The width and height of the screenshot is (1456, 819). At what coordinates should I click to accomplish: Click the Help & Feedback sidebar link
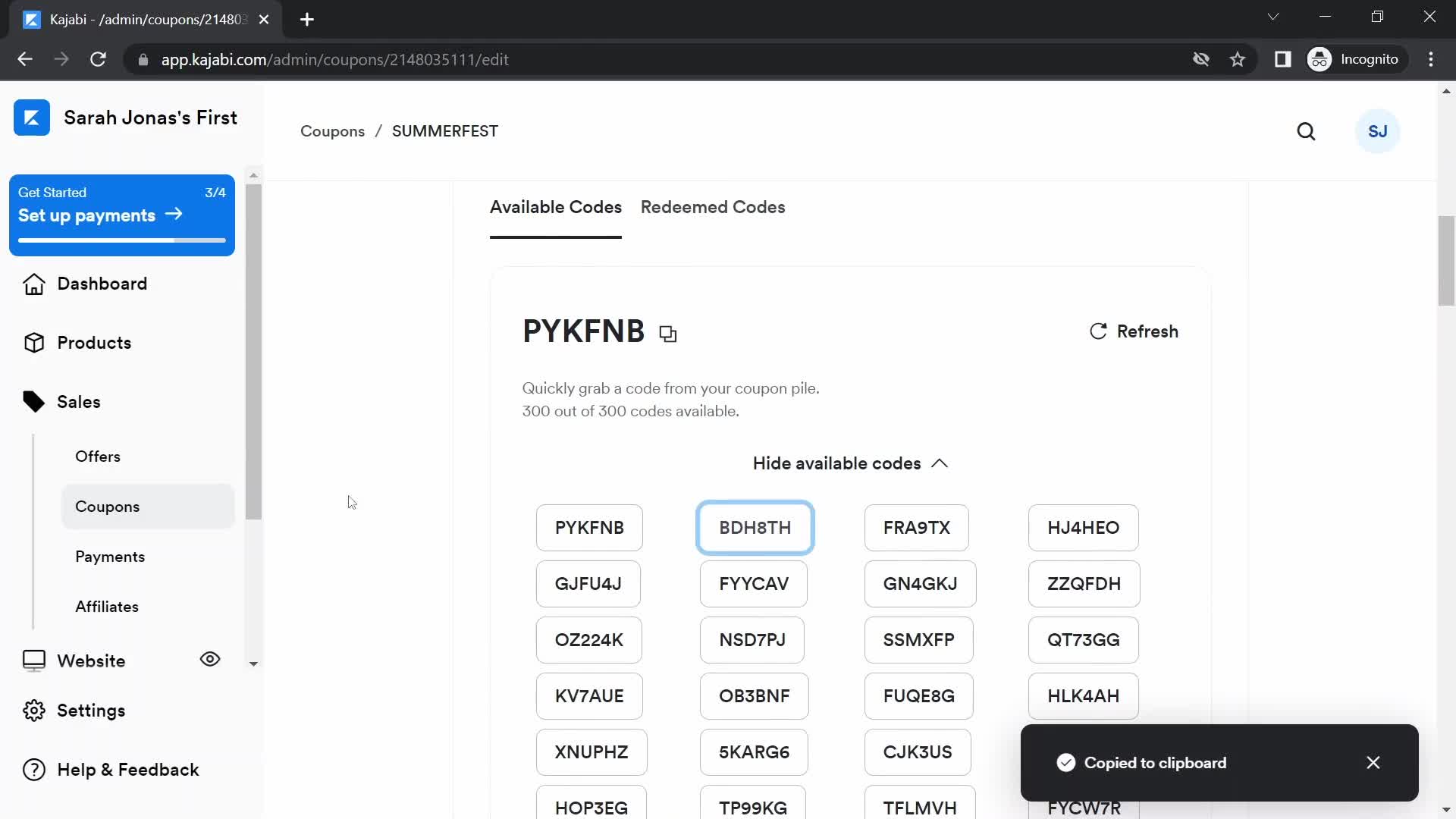(128, 770)
